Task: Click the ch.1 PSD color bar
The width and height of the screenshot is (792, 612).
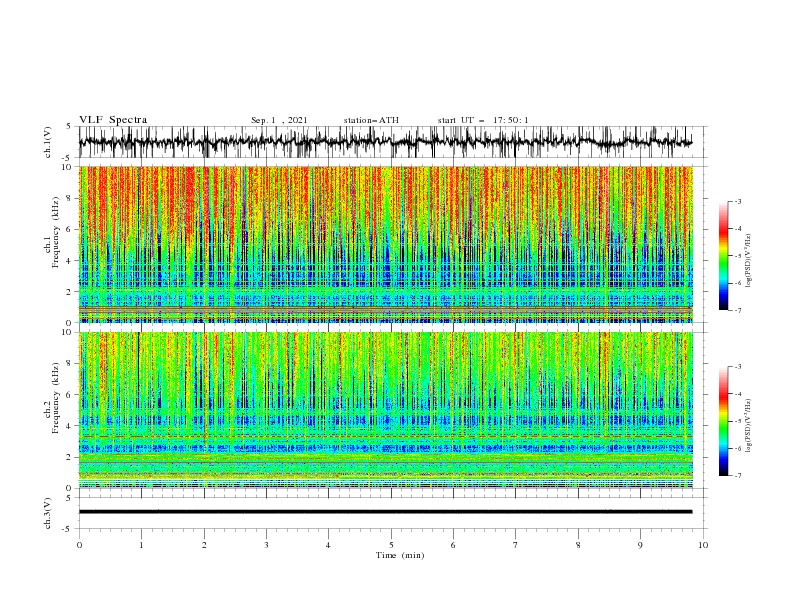Action: 723,256
